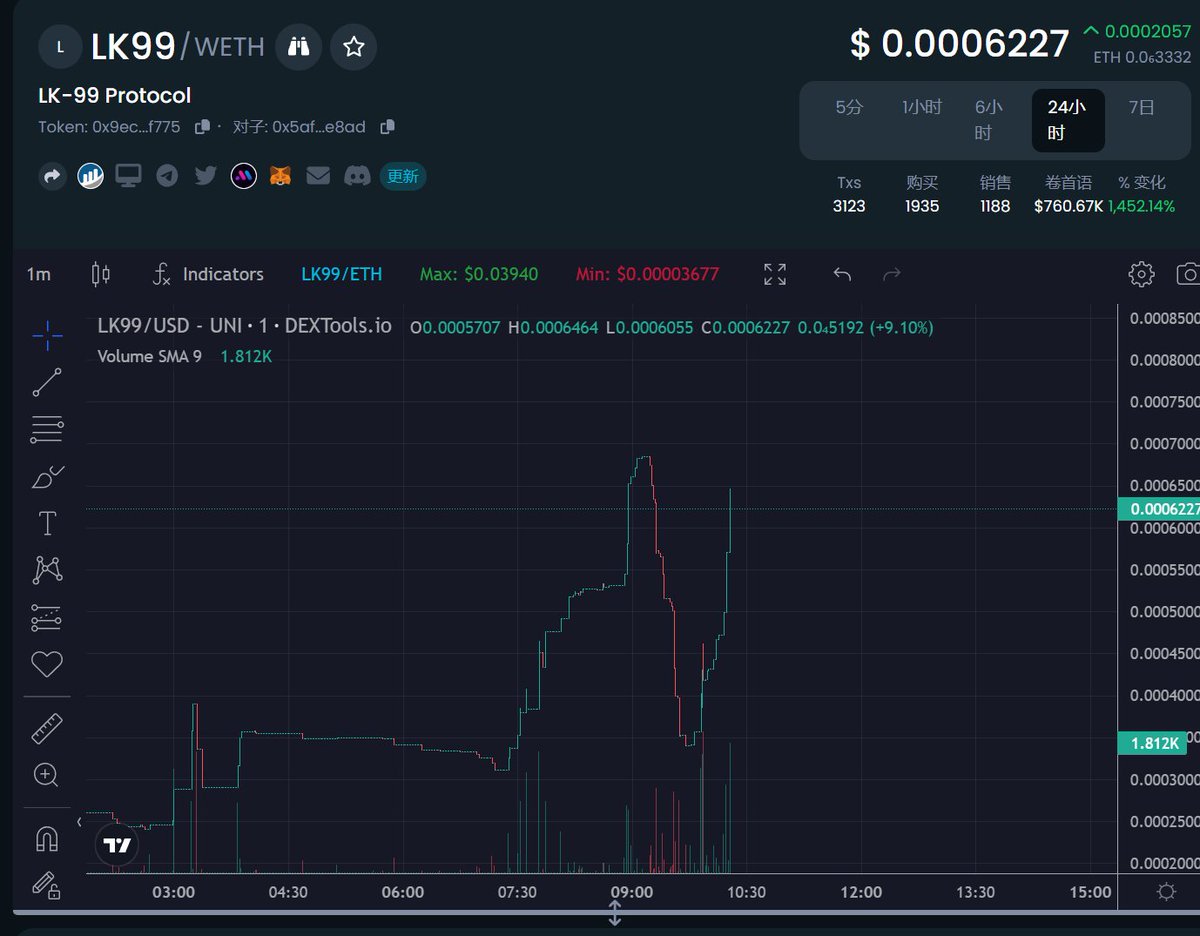The width and height of the screenshot is (1200, 936).
Task: Click the LK99/USD chart title legend
Action: [x=245, y=326]
